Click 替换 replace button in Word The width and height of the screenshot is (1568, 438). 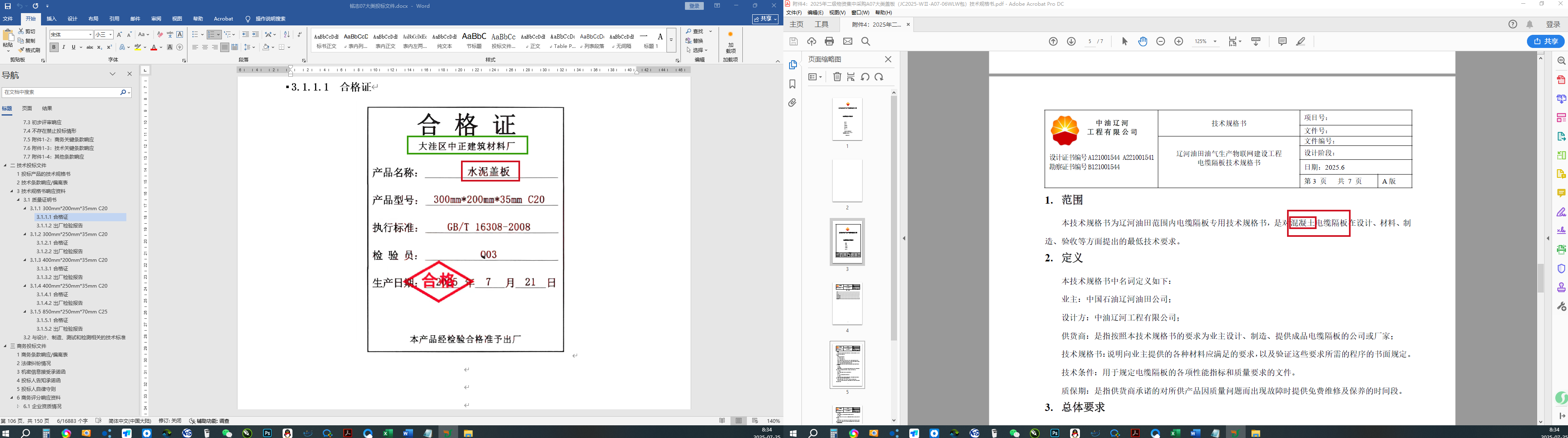[694, 41]
